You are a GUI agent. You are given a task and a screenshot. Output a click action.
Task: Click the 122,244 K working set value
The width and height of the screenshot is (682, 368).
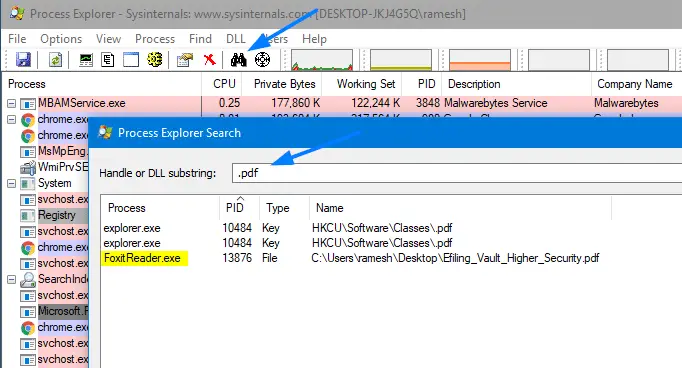coord(375,104)
